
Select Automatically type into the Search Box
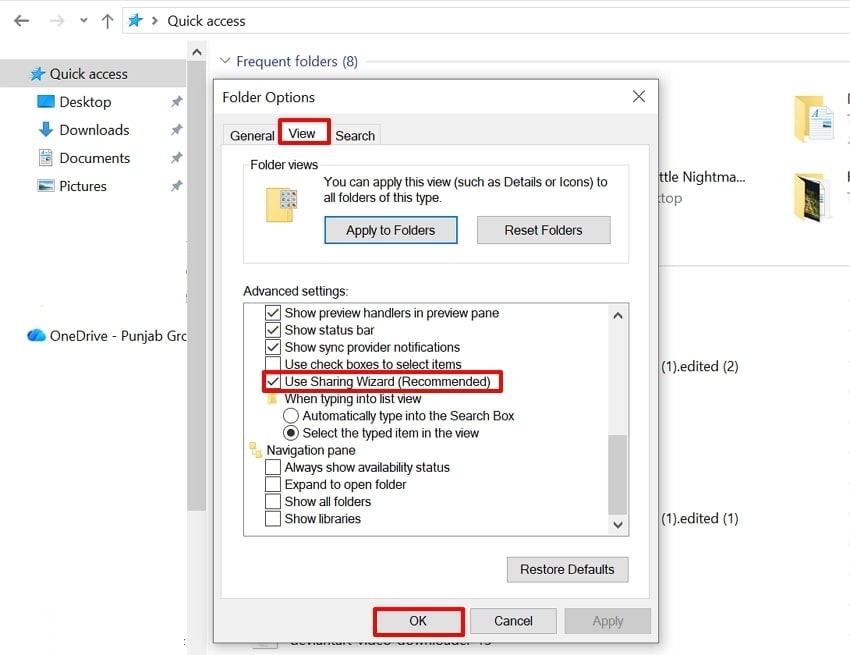(290, 416)
